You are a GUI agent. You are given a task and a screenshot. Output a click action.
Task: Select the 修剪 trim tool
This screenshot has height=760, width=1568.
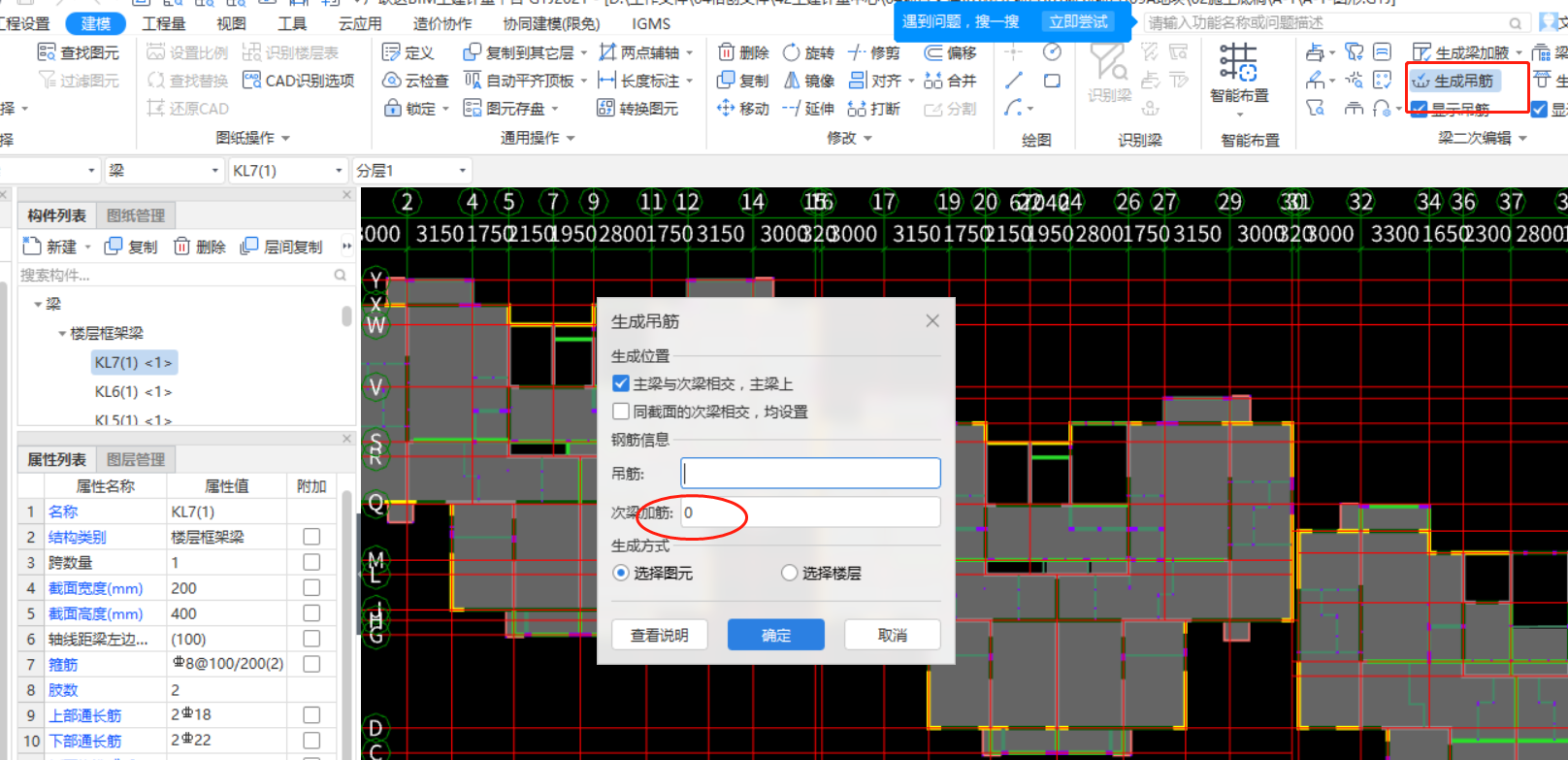pos(874,52)
